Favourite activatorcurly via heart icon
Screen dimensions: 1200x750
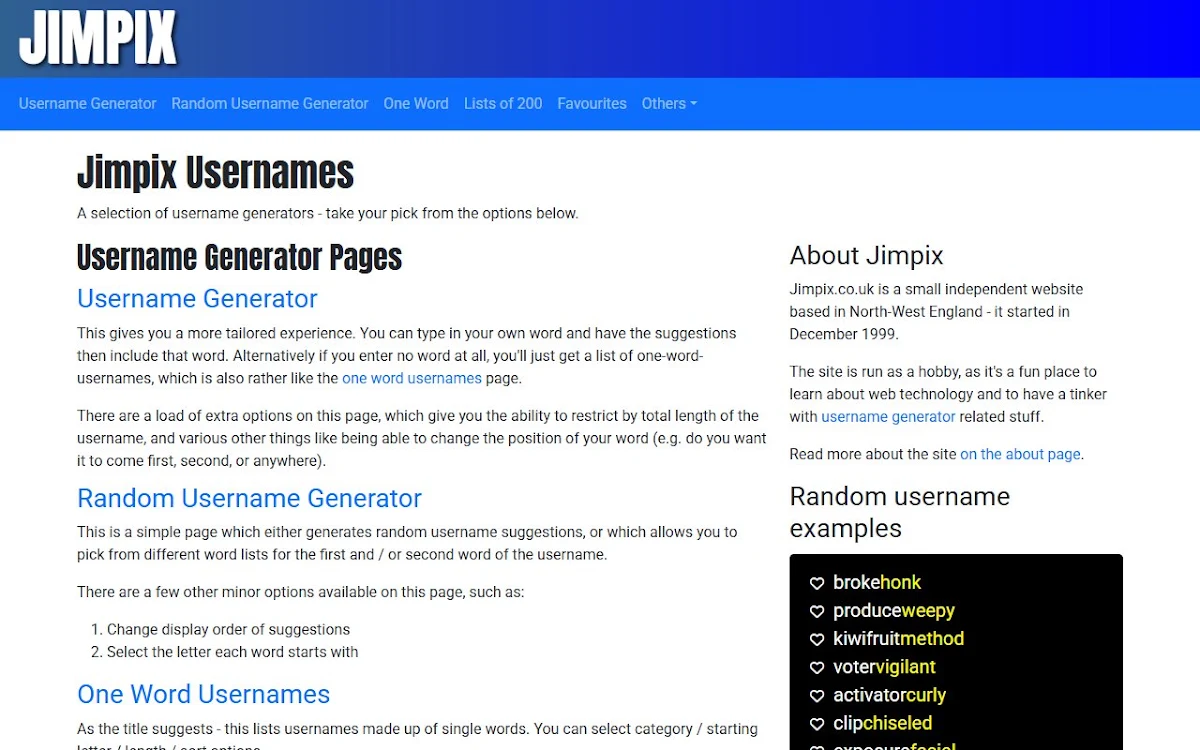coord(817,695)
